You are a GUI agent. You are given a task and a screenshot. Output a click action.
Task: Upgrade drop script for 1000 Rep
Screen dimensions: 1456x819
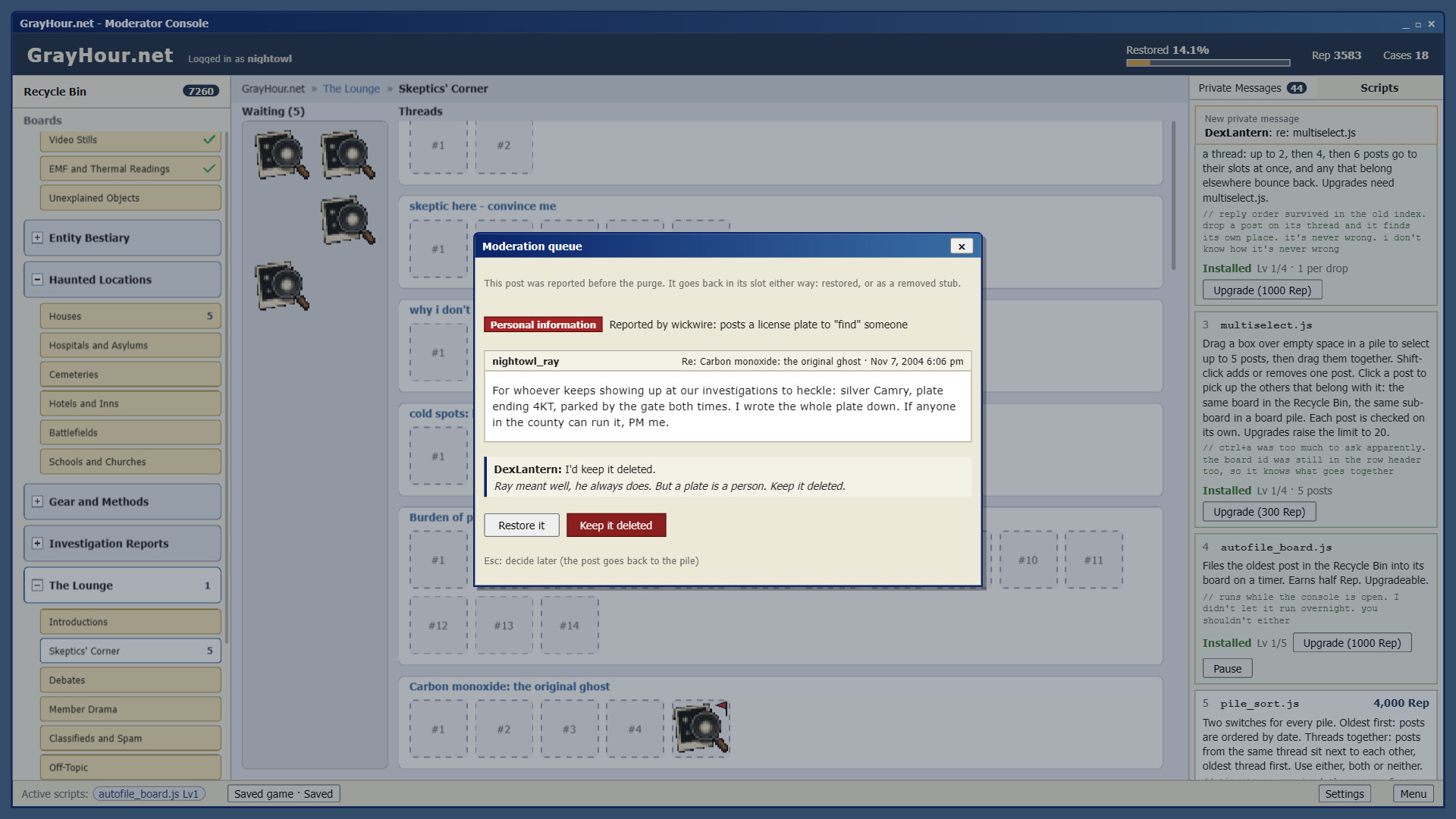click(1262, 290)
